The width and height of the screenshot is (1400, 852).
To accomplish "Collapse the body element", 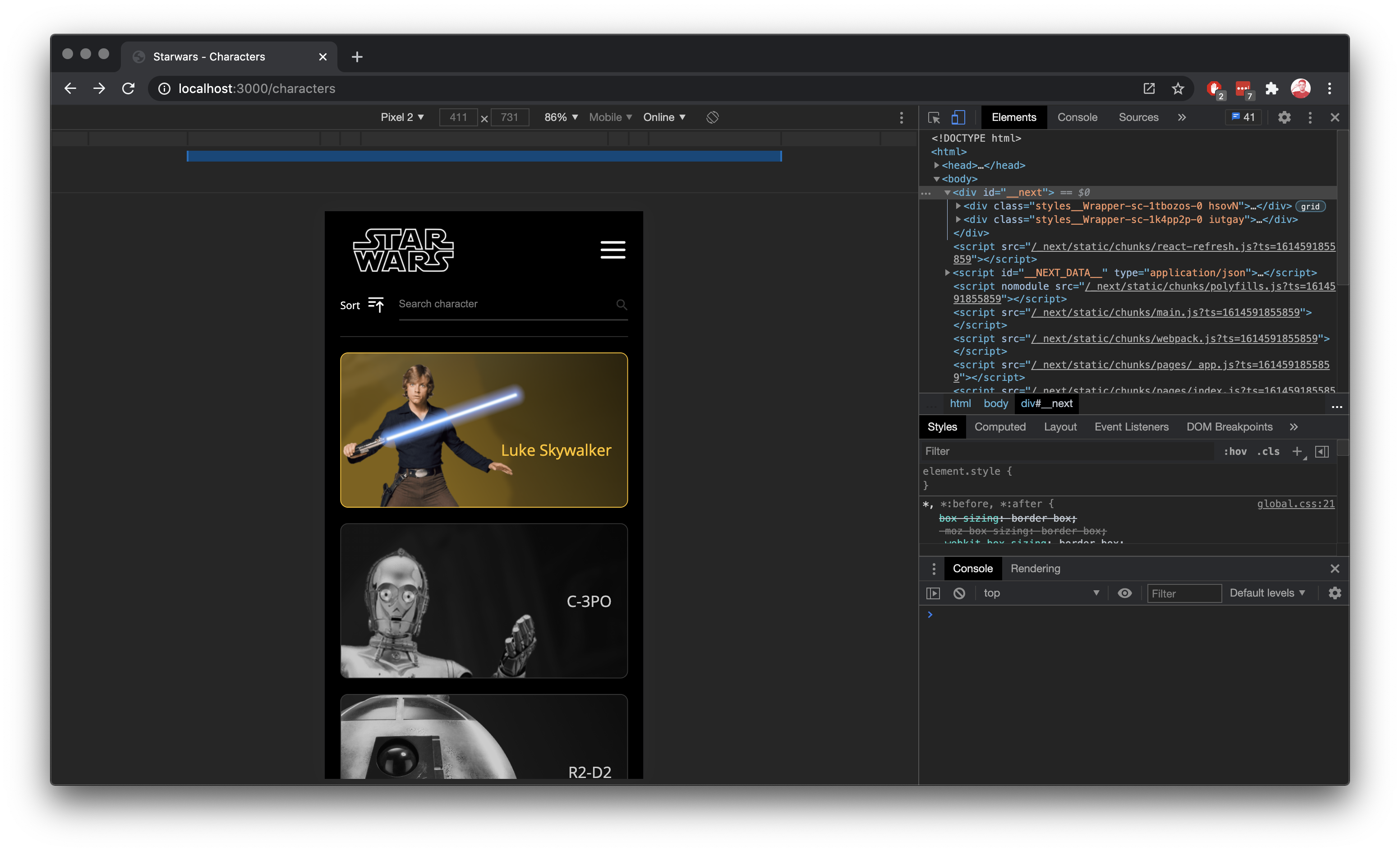I will pyautogui.click(x=936, y=179).
